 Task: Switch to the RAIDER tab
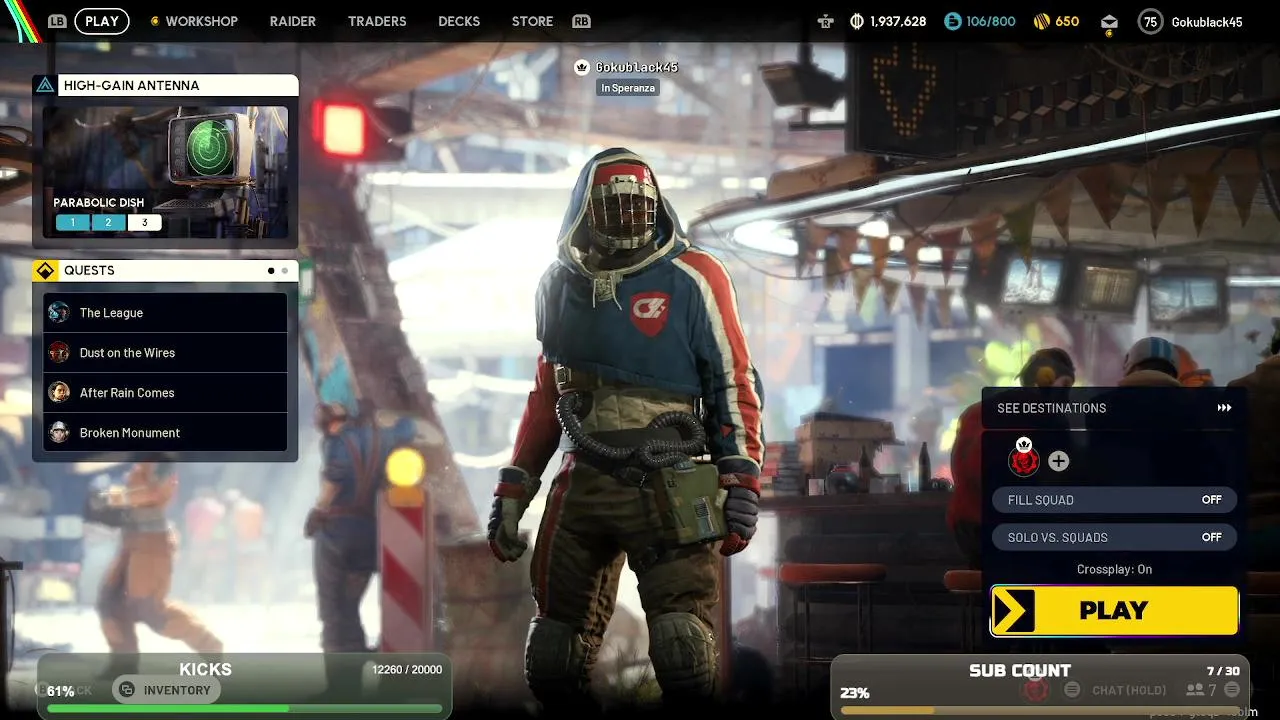click(x=293, y=21)
